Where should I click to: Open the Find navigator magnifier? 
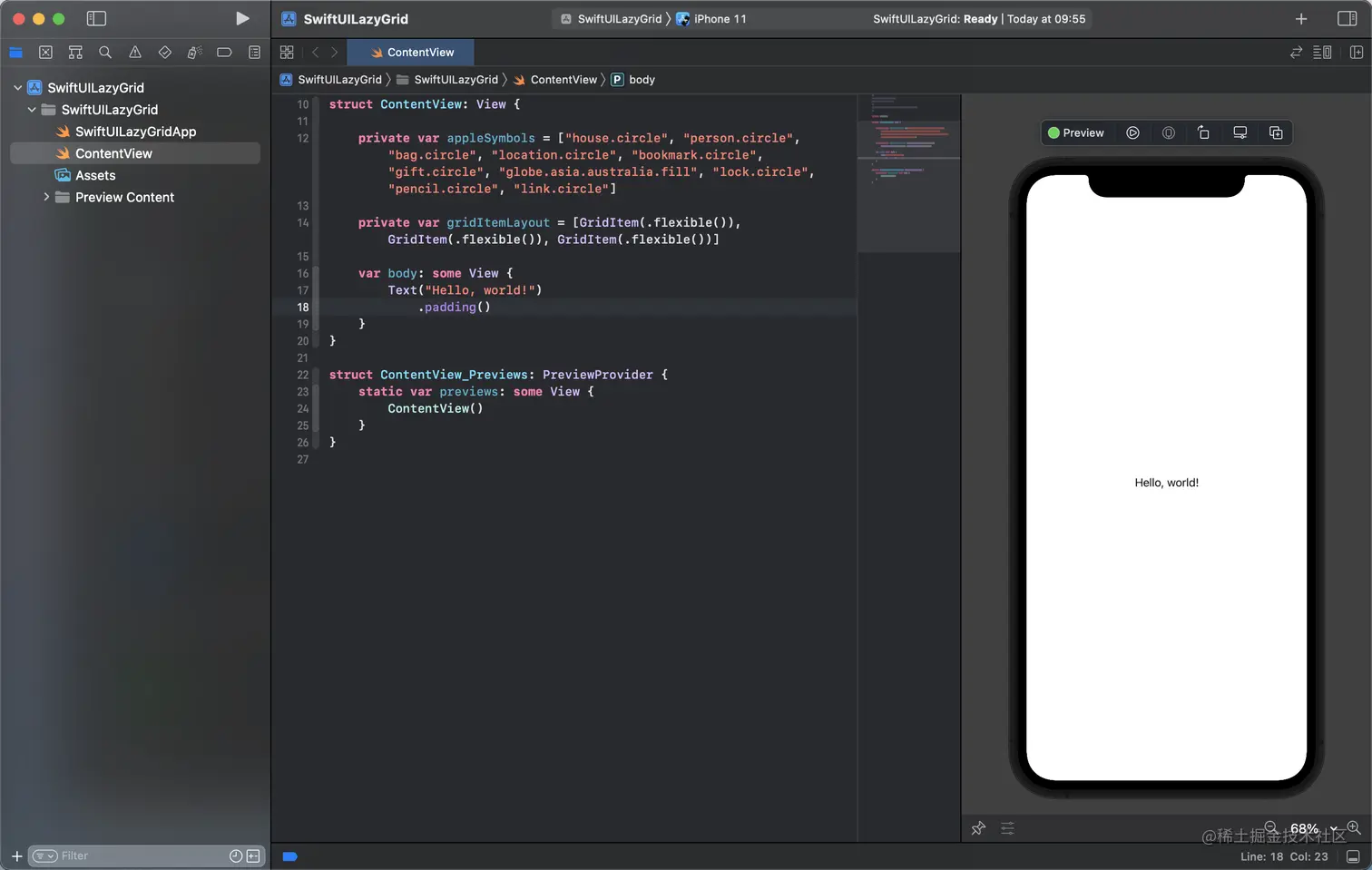(105, 53)
